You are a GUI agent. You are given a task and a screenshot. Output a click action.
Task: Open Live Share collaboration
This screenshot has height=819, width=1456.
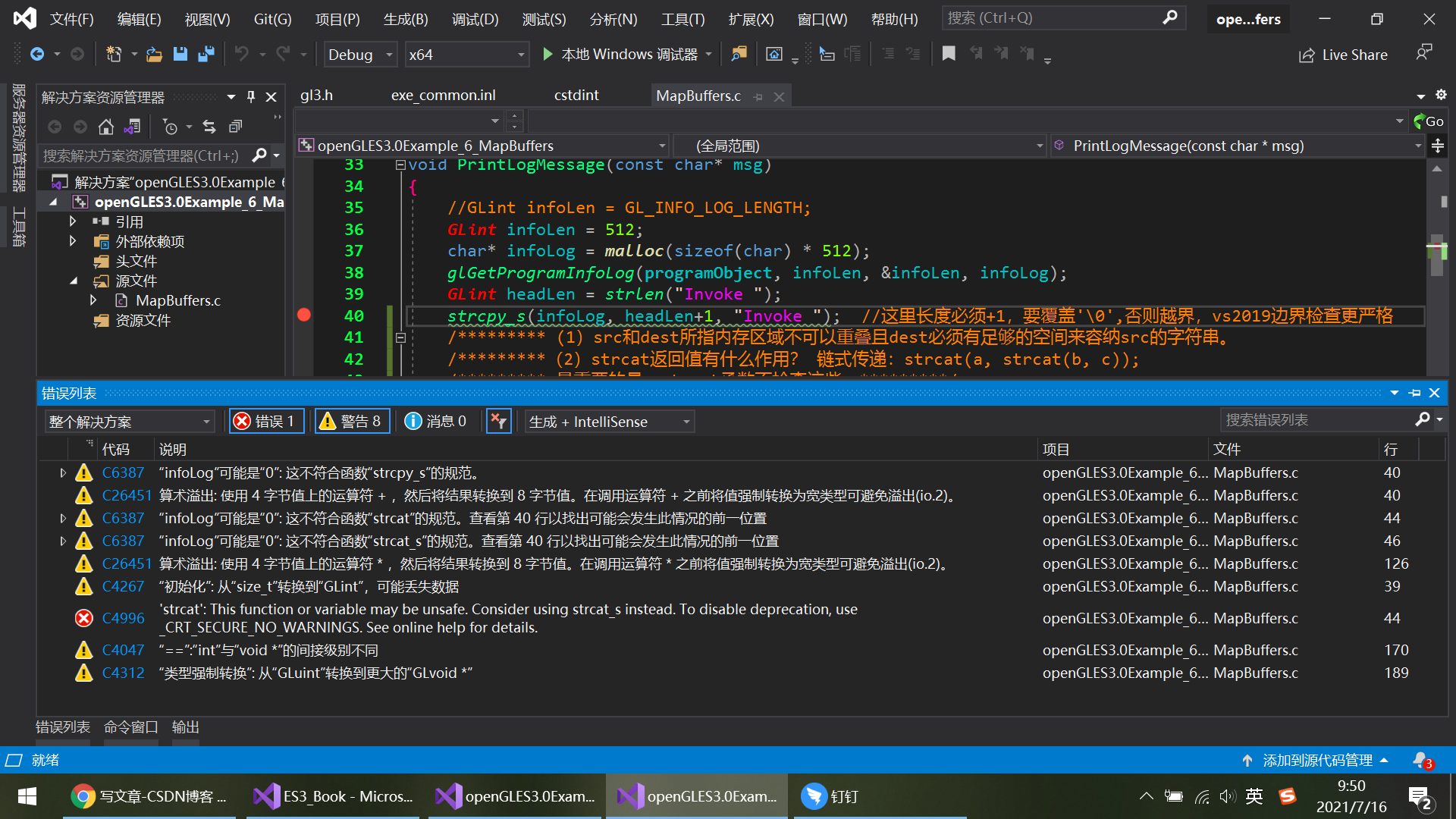(1342, 54)
